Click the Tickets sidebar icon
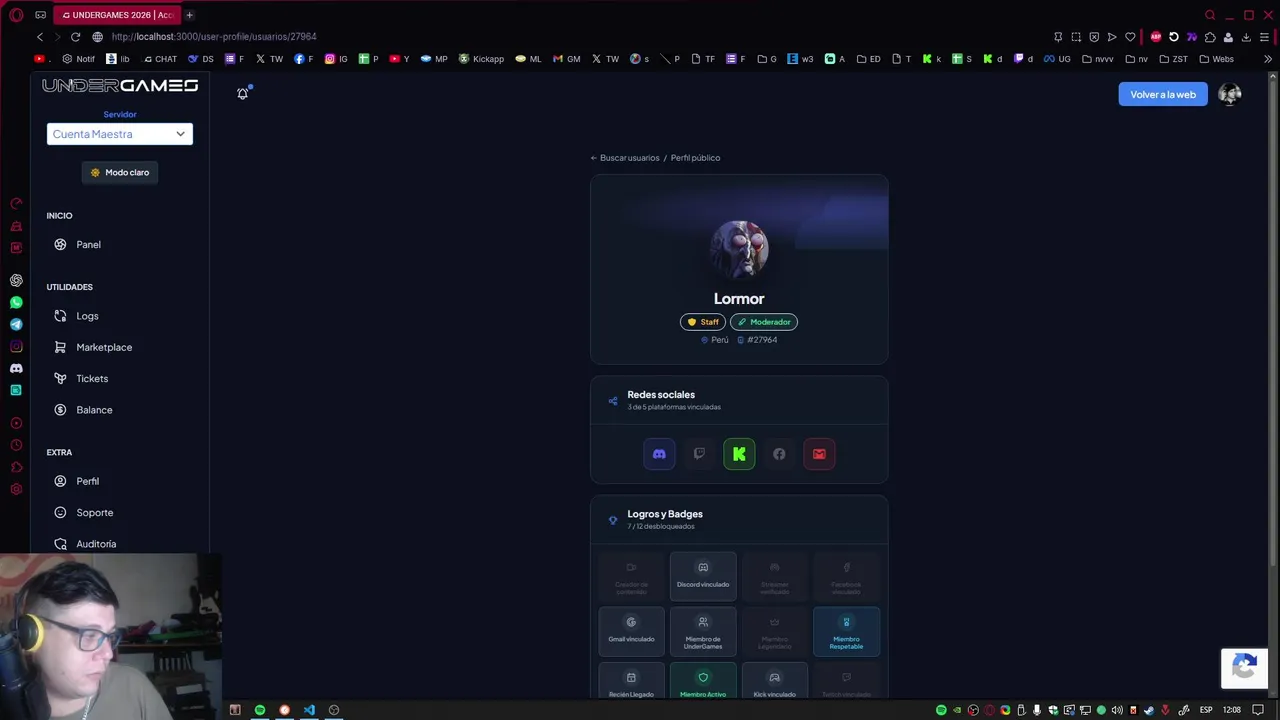This screenshot has width=1280, height=720. [x=60, y=378]
